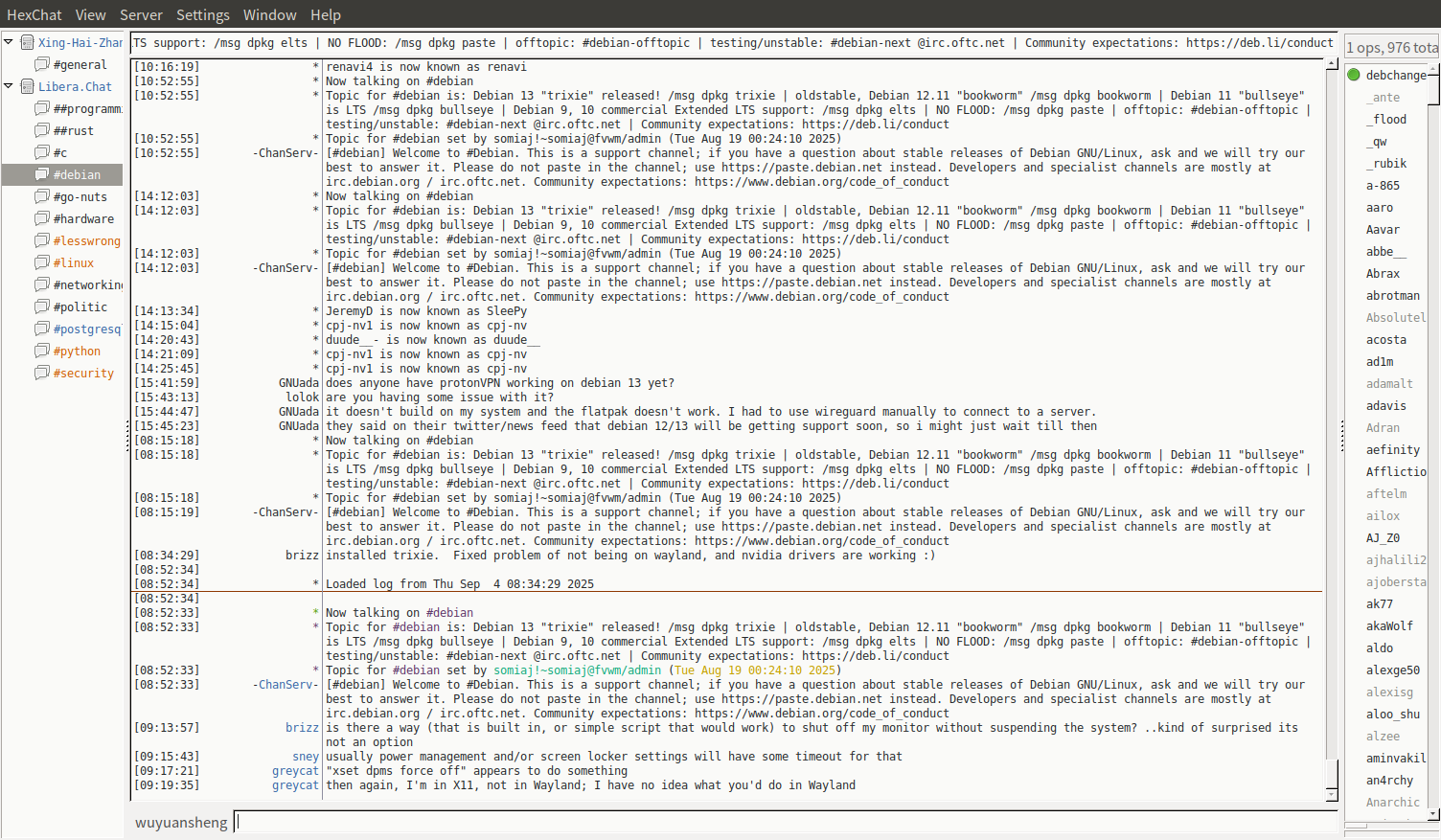1441x840 pixels.
Task: Open the Help menu
Action: (x=326, y=14)
